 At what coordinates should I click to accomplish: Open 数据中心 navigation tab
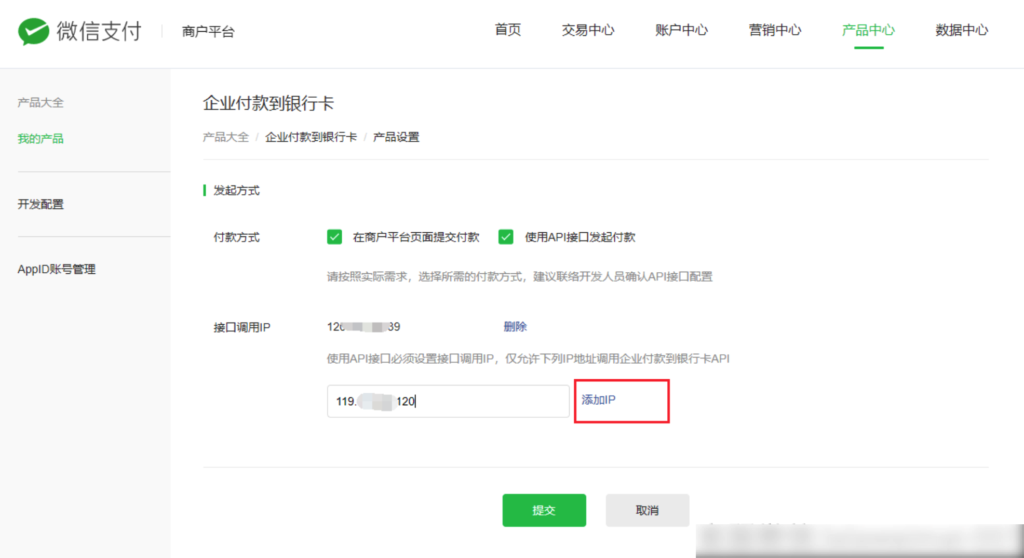click(961, 30)
